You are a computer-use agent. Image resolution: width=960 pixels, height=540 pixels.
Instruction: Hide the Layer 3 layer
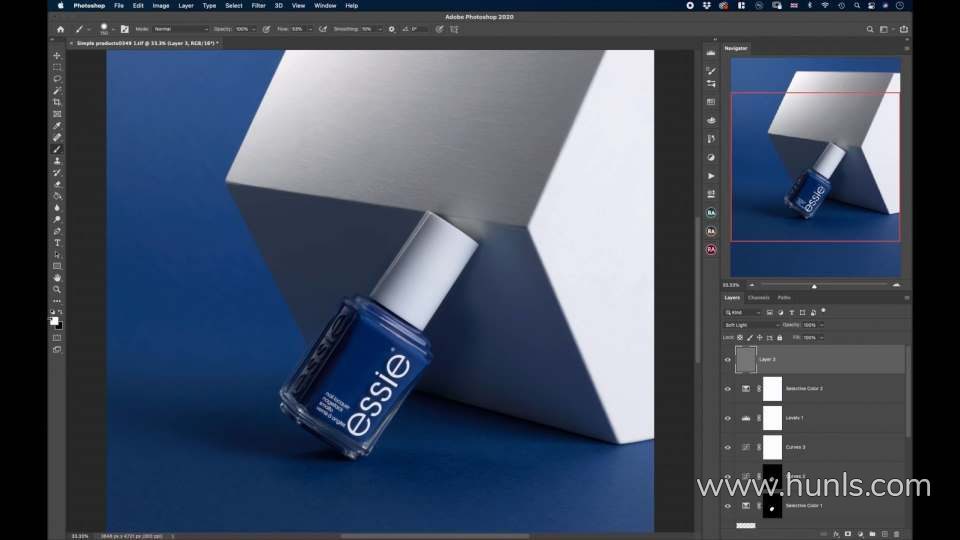[x=727, y=360]
